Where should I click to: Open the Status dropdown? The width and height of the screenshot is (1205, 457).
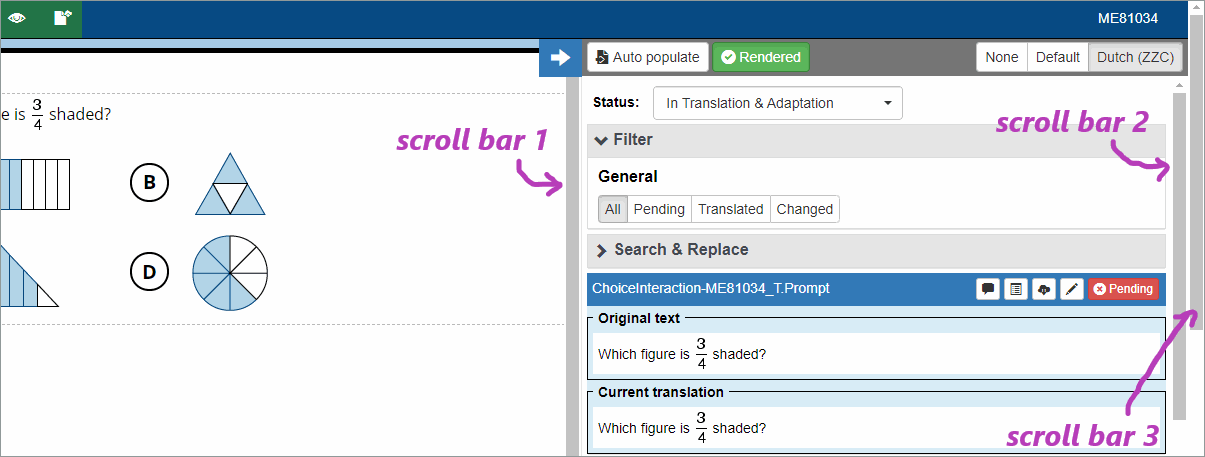click(778, 103)
